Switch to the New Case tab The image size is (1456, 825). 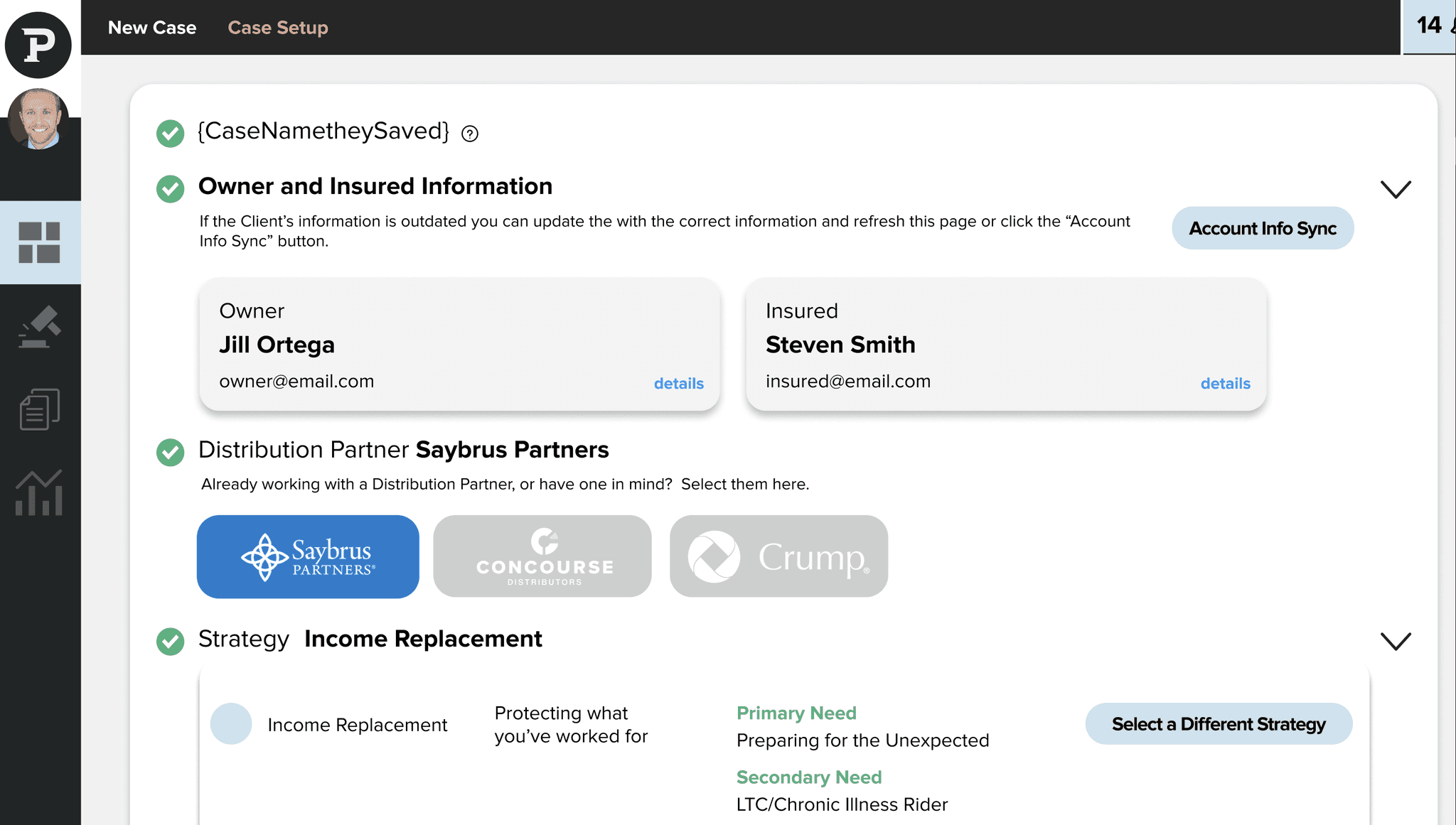pyautogui.click(x=152, y=28)
